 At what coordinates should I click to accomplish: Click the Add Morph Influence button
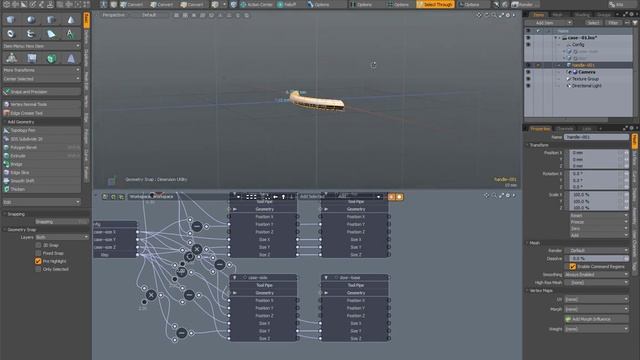(596, 319)
